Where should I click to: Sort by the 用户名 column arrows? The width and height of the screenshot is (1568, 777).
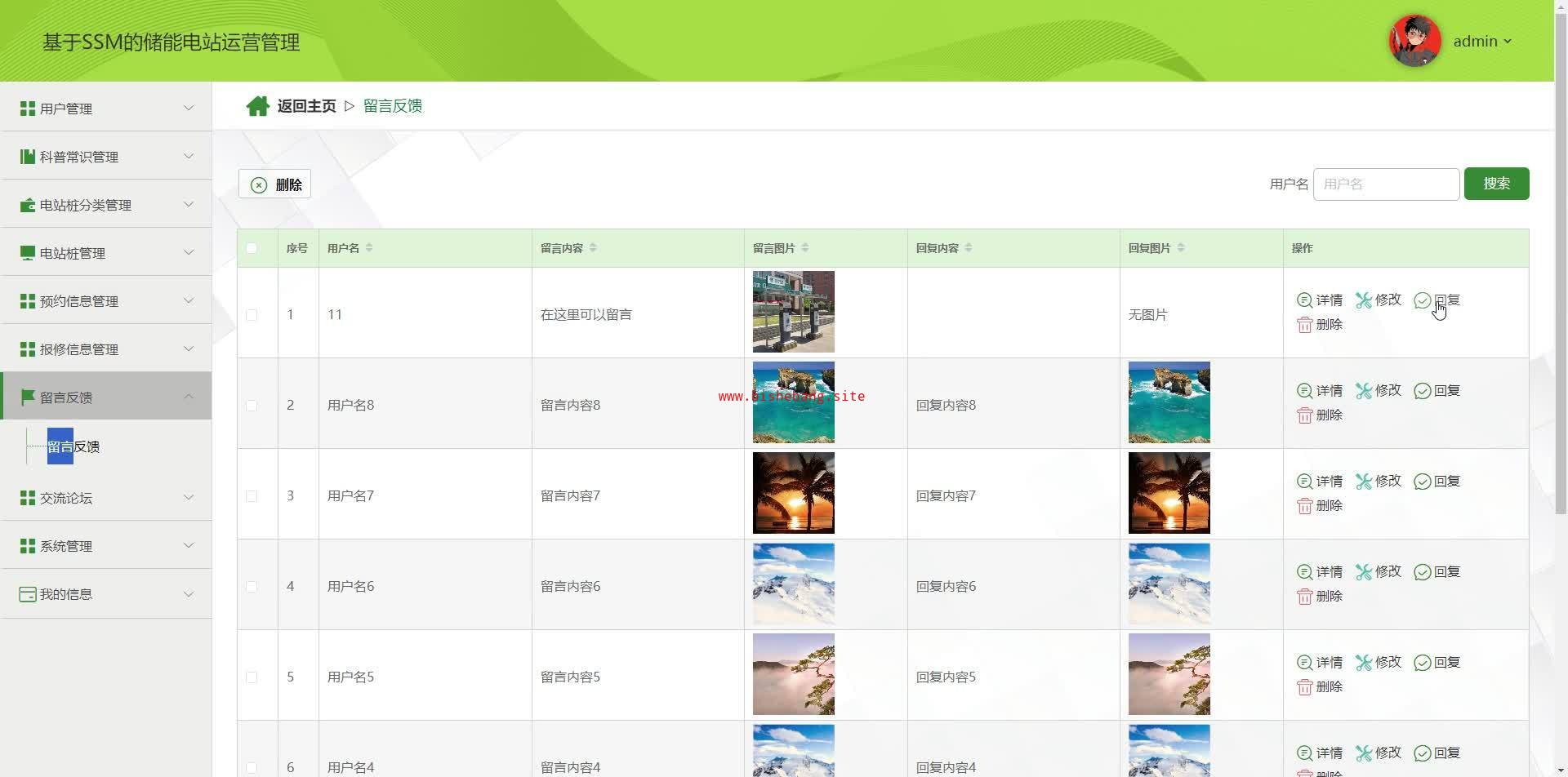[x=369, y=248]
